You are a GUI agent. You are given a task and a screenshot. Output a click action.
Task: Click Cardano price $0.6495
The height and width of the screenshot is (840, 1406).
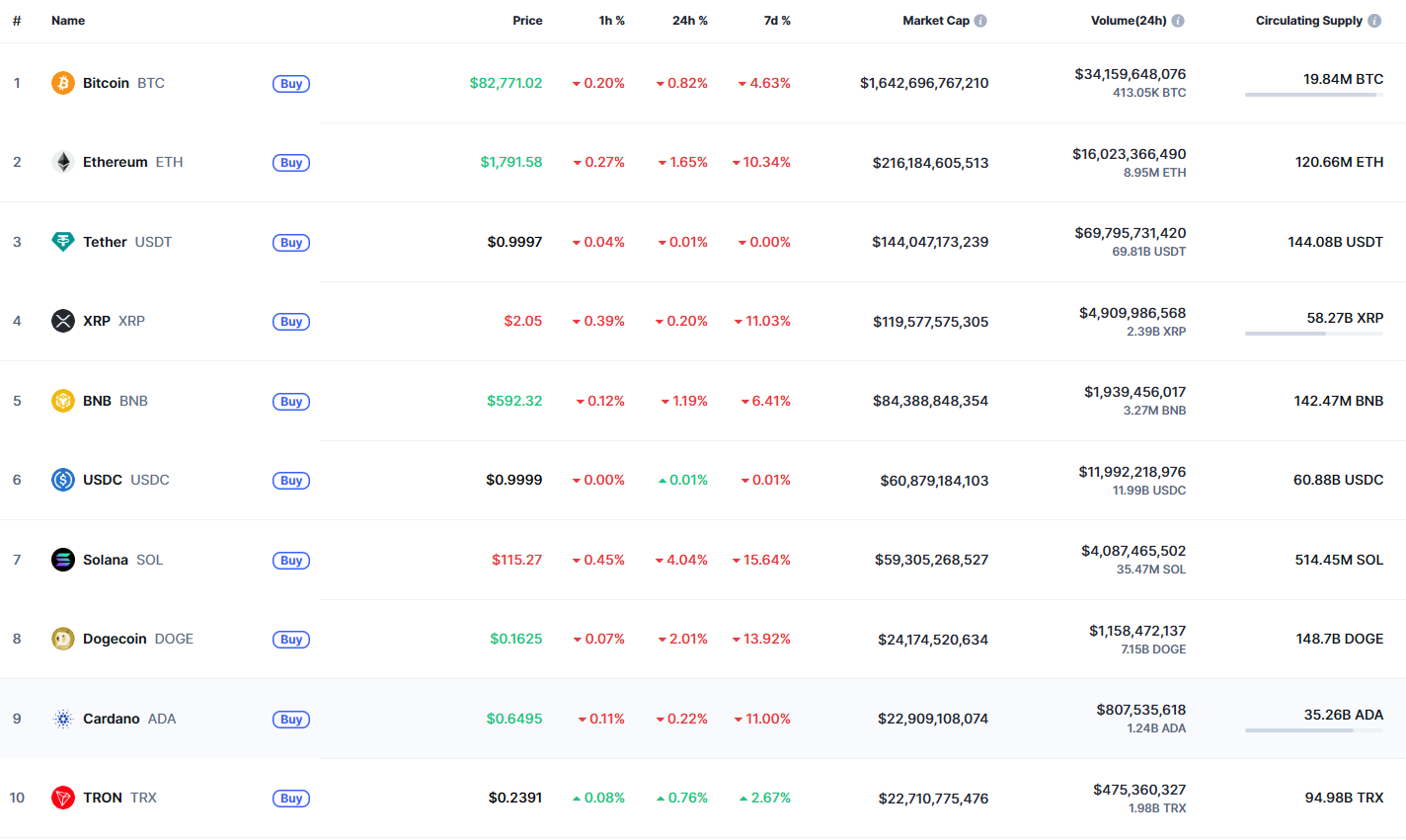(514, 719)
